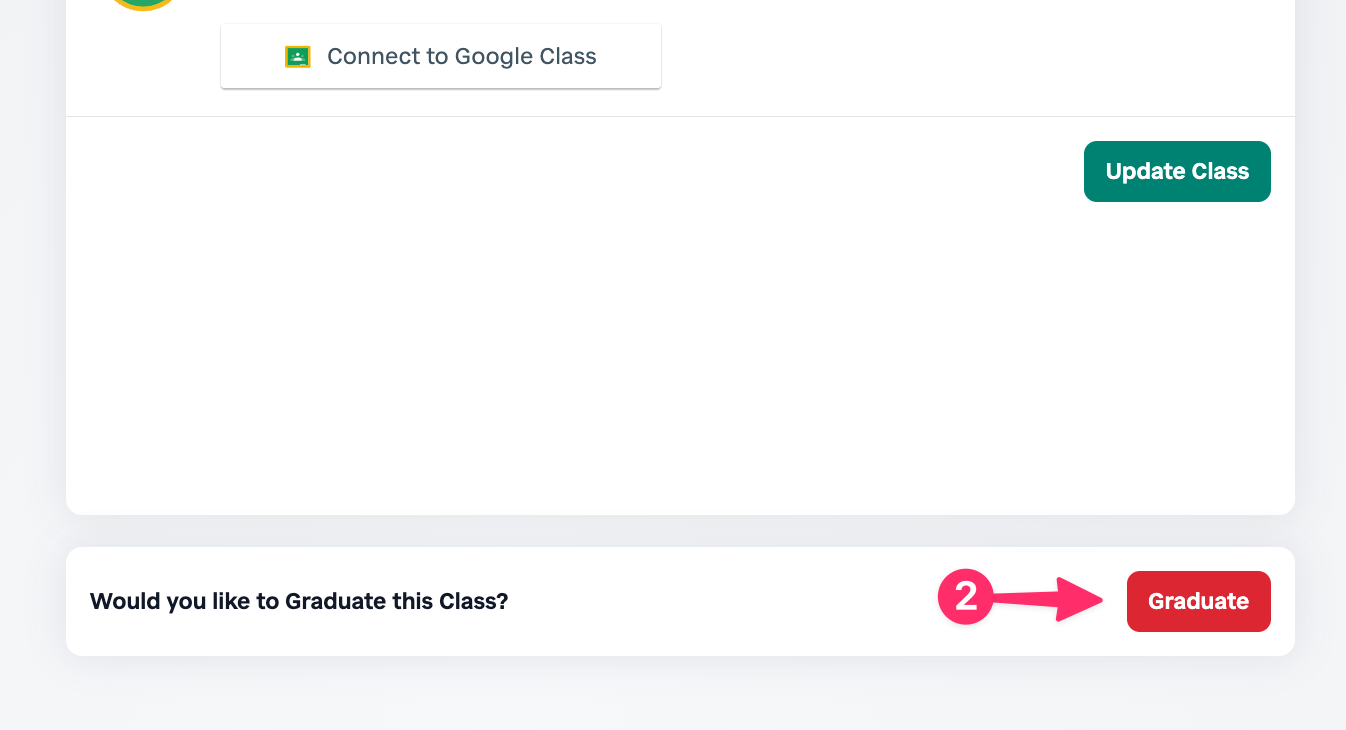The image size is (1346, 730).
Task: Click the "Would you like to Graduate" text
Action: (299, 602)
